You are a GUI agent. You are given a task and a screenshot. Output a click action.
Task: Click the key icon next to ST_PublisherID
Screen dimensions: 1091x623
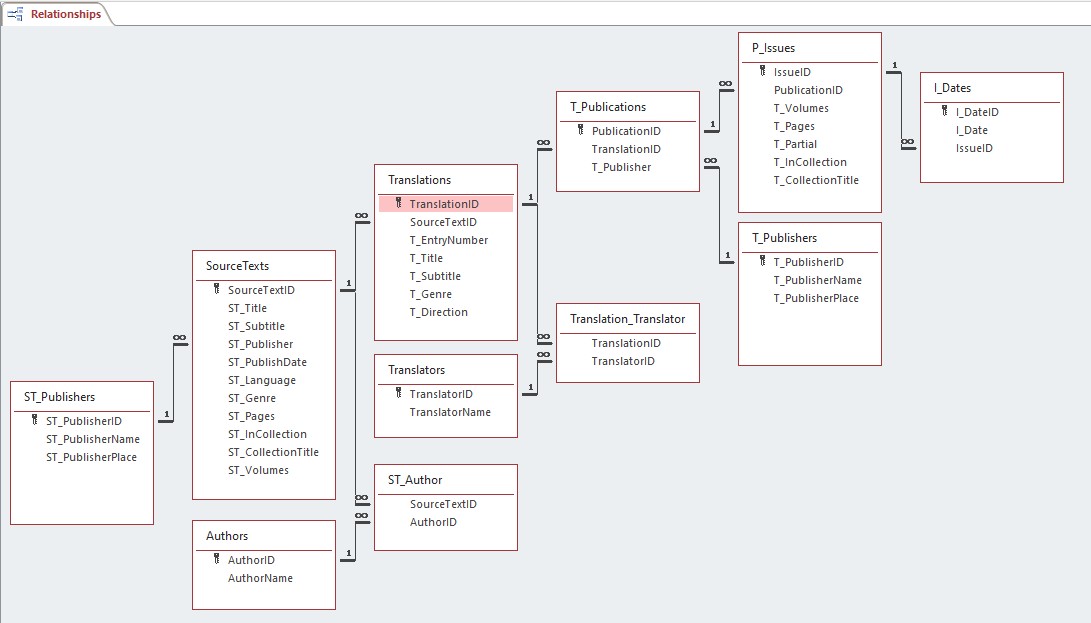coord(35,420)
